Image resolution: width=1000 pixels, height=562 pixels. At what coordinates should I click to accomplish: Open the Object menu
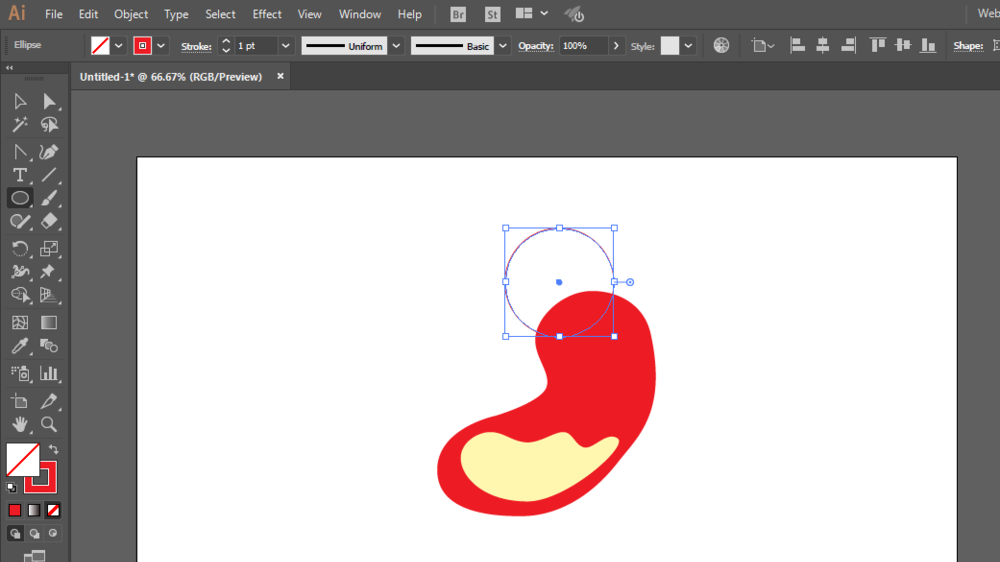click(x=131, y=14)
